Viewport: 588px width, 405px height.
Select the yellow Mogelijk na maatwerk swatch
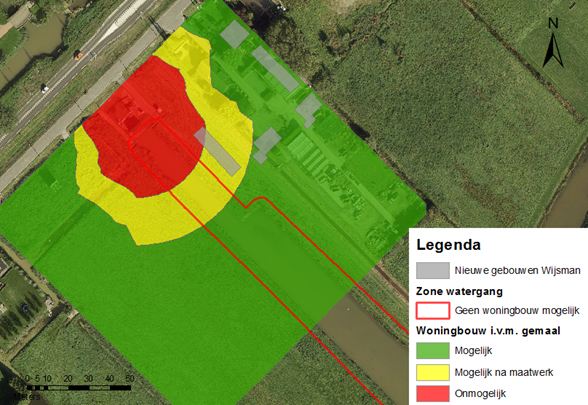coord(433,372)
